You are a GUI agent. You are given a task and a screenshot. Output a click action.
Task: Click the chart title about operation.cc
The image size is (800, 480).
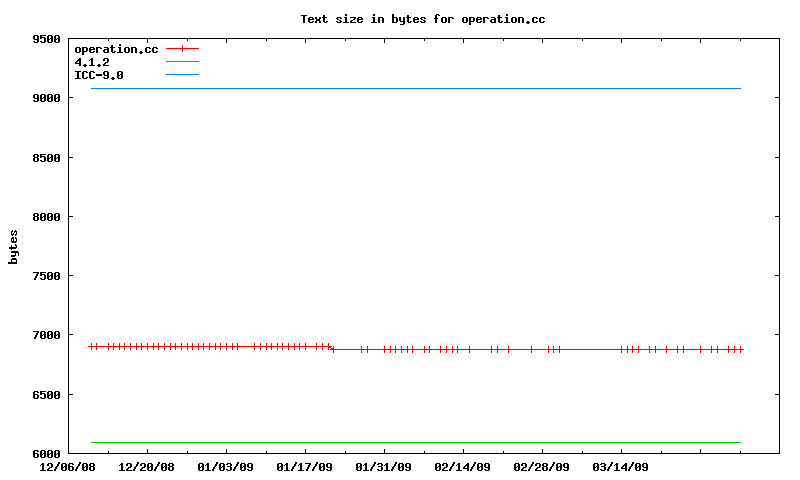(422, 19)
